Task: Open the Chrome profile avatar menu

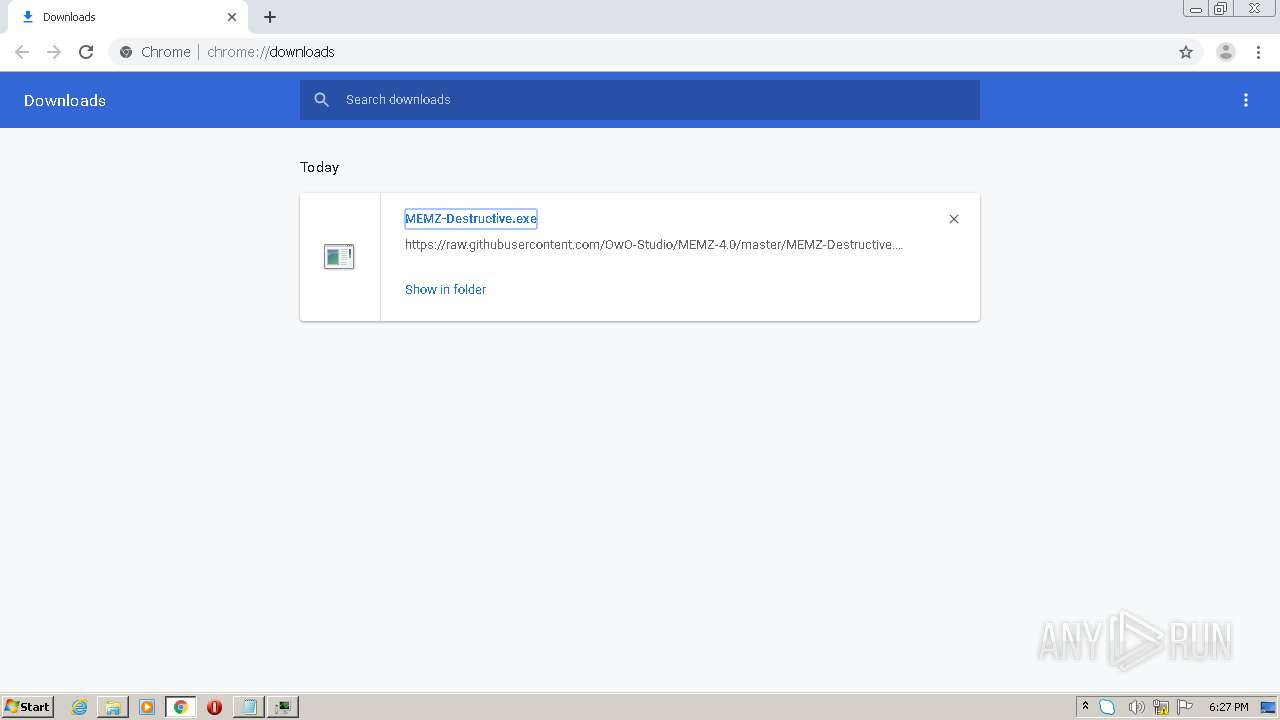Action: pyautogui.click(x=1226, y=52)
